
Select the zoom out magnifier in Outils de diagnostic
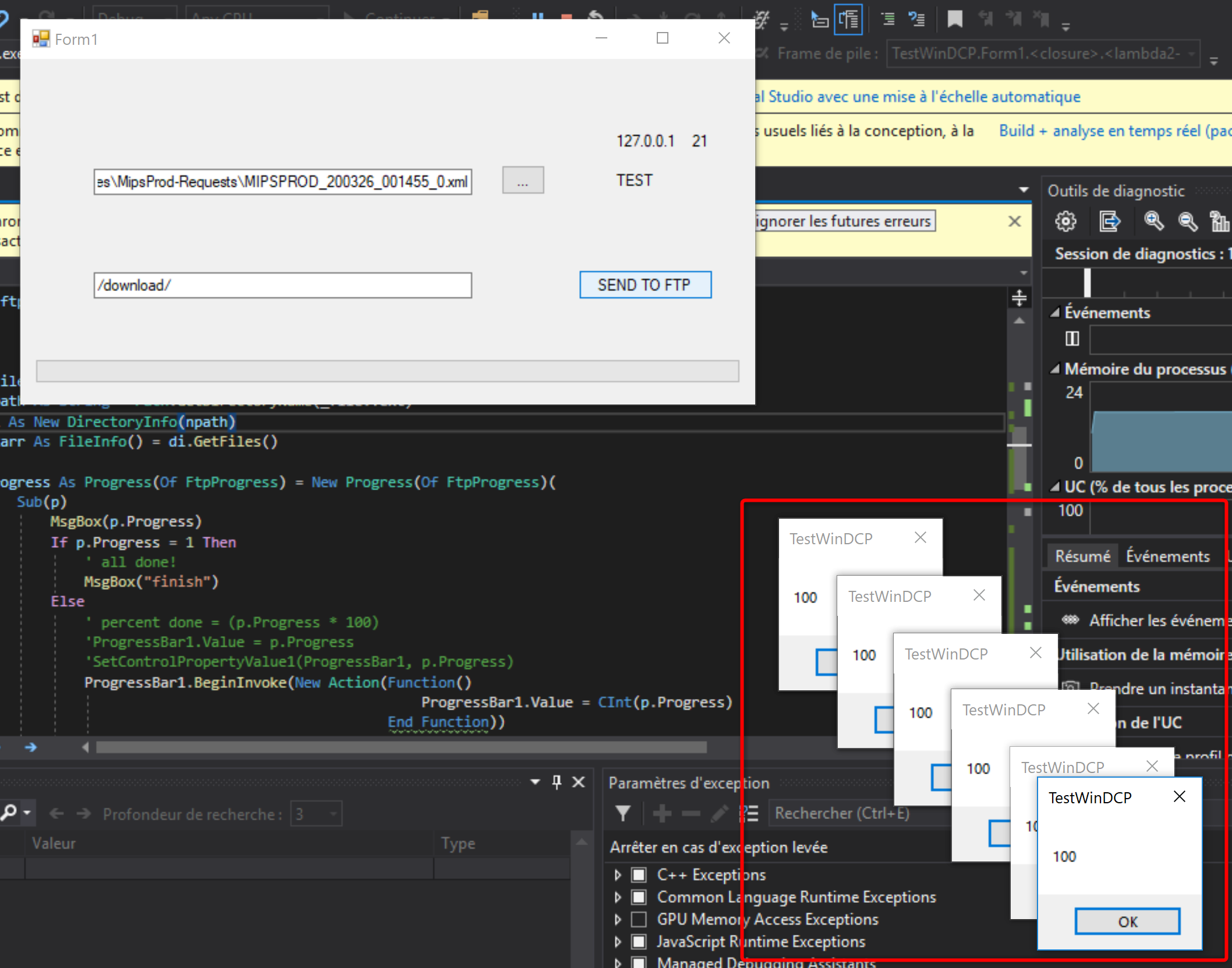click(1188, 221)
